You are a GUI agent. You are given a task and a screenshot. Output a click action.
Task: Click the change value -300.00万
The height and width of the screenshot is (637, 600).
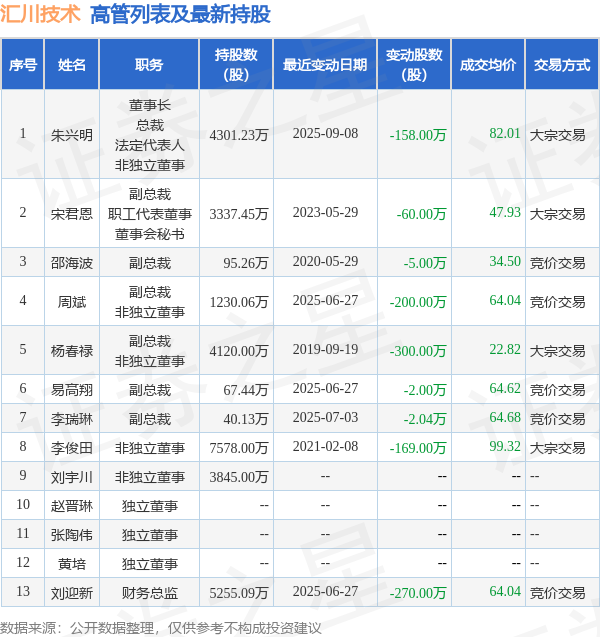418,351
